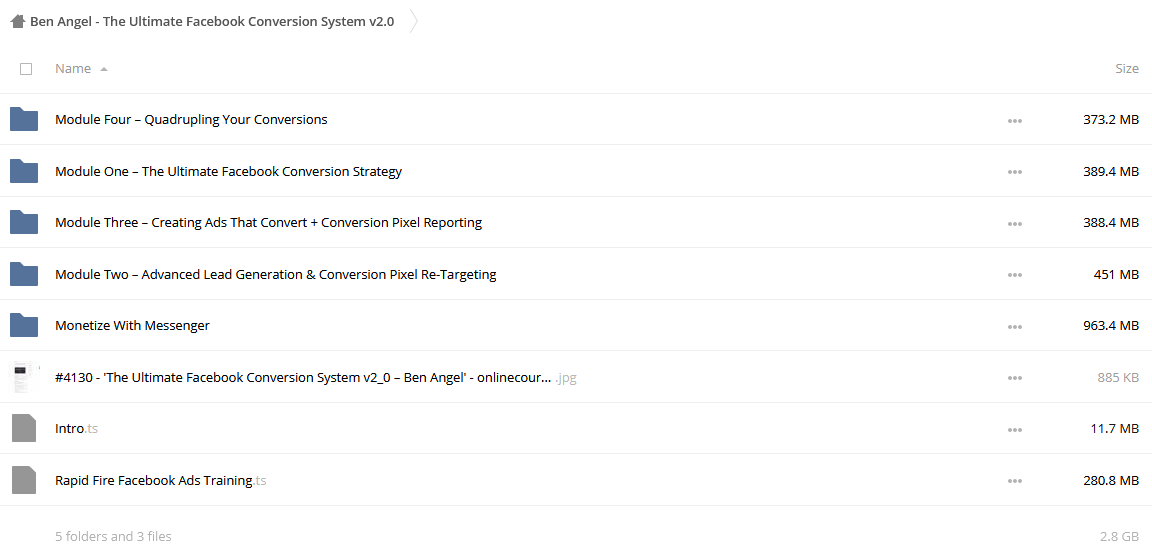This screenshot has width=1152, height=558.
Task: Open more actions for Rapid Fire Training
Action: pos(1015,481)
